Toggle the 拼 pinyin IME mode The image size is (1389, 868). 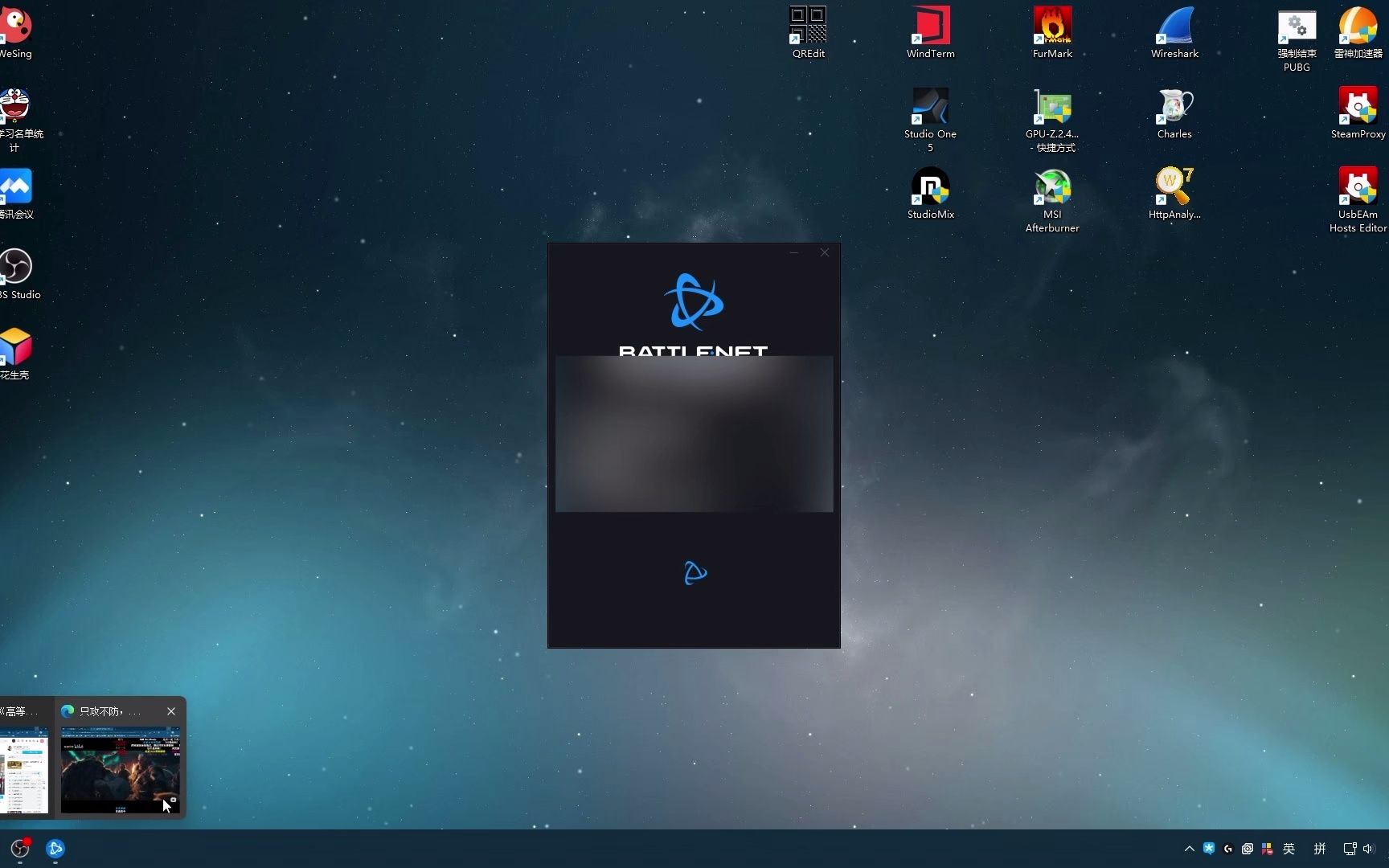[x=1320, y=849]
